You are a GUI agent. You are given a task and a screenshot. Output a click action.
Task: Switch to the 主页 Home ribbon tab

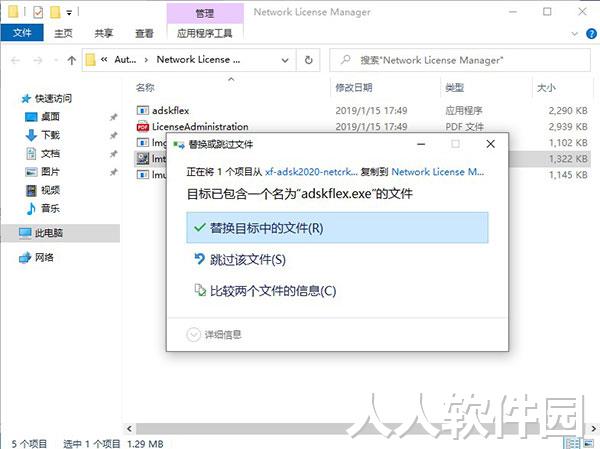[63, 33]
